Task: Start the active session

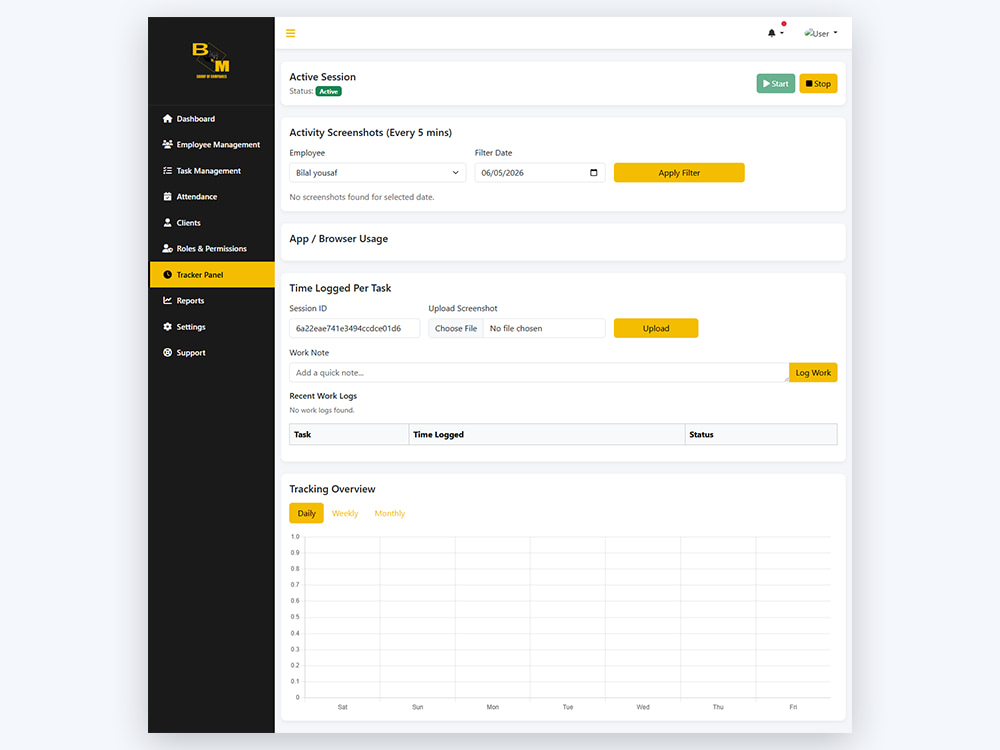Action: tap(776, 84)
